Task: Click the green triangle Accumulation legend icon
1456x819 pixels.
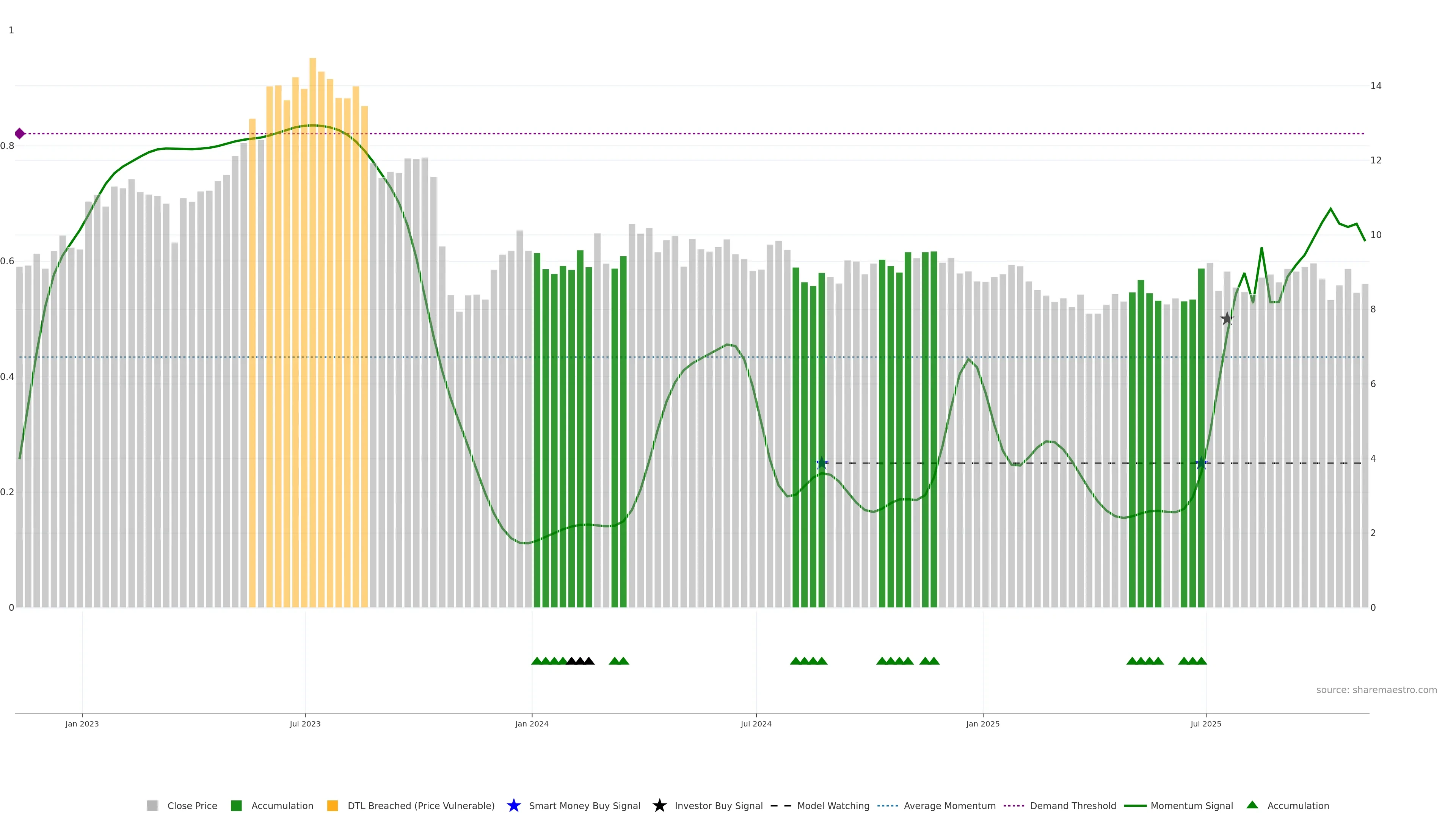Action: [1252, 805]
